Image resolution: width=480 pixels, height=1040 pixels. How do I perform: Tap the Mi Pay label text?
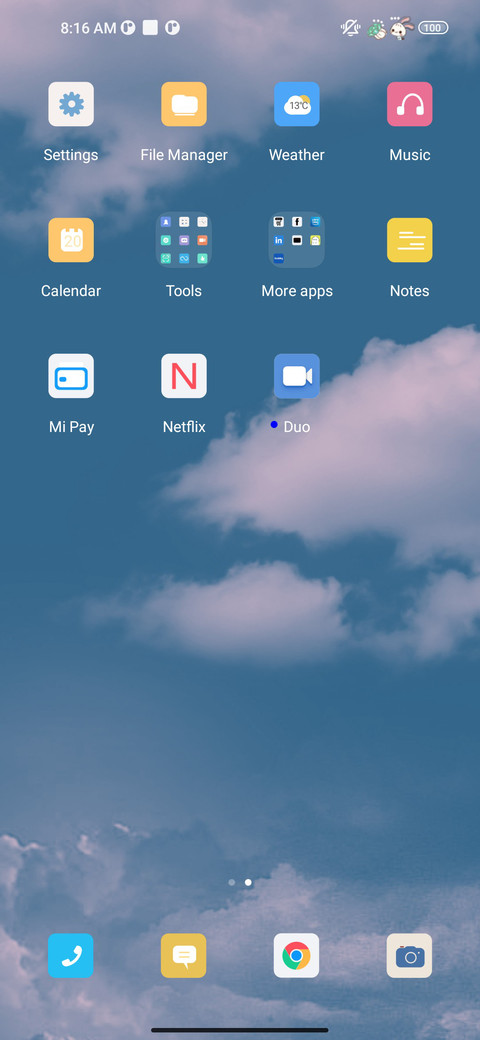tap(71, 427)
